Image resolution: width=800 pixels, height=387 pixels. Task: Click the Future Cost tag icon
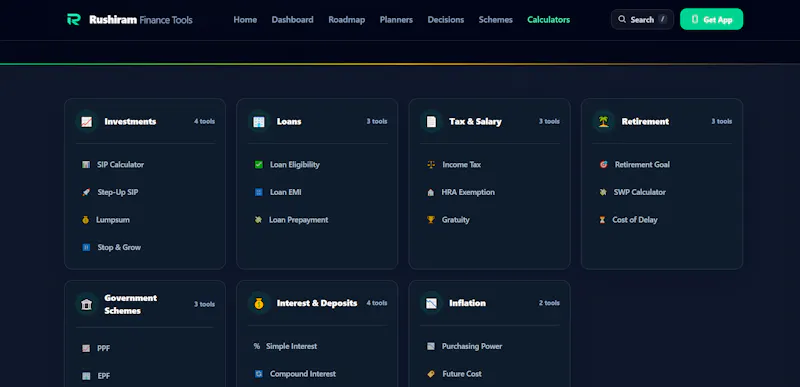[x=431, y=374]
